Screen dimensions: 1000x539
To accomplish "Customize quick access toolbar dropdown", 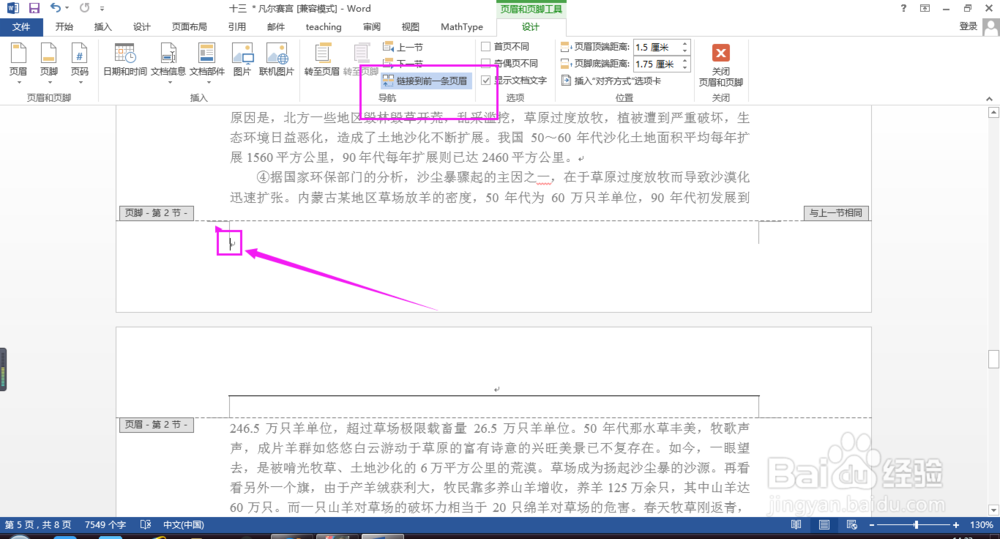I will [x=102, y=9].
